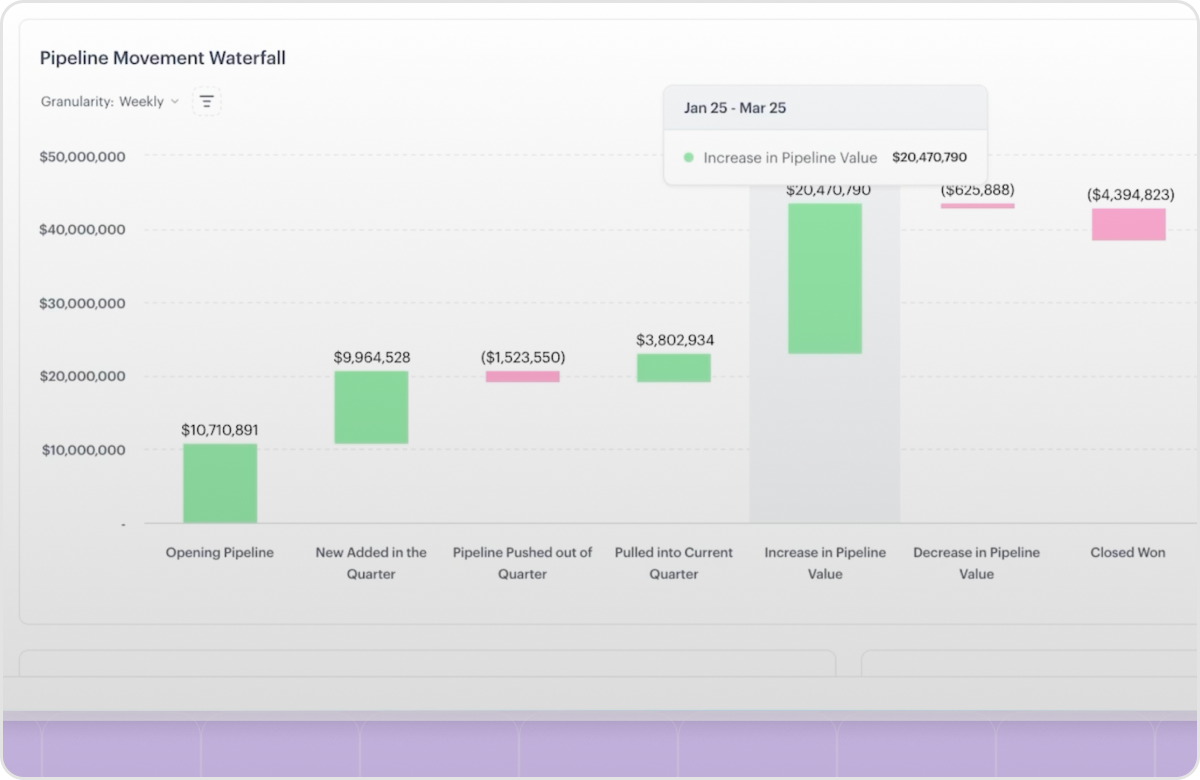Click the green legend dot in tooltip

pos(688,158)
